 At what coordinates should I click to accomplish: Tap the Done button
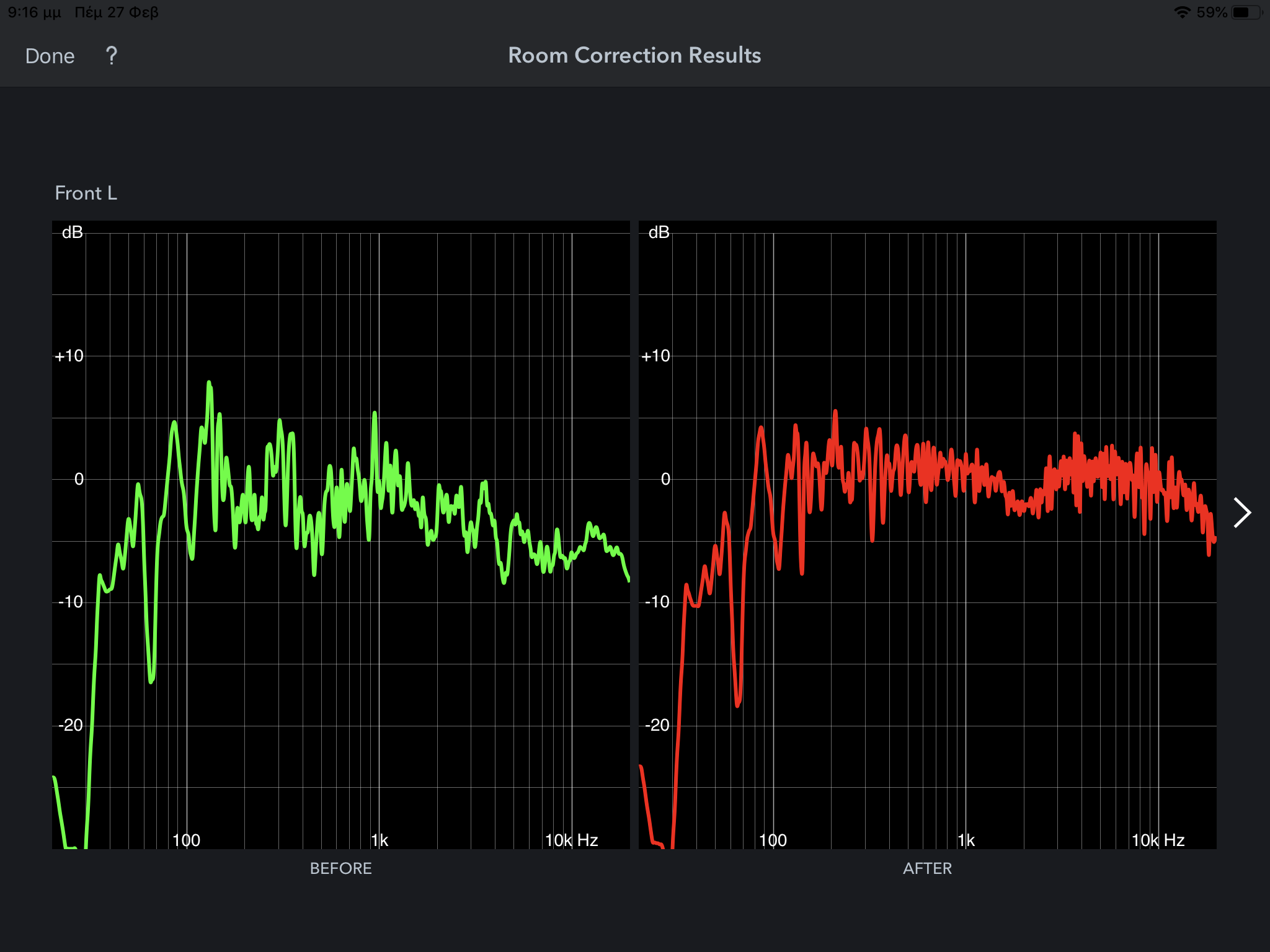pyautogui.click(x=50, y=56)
